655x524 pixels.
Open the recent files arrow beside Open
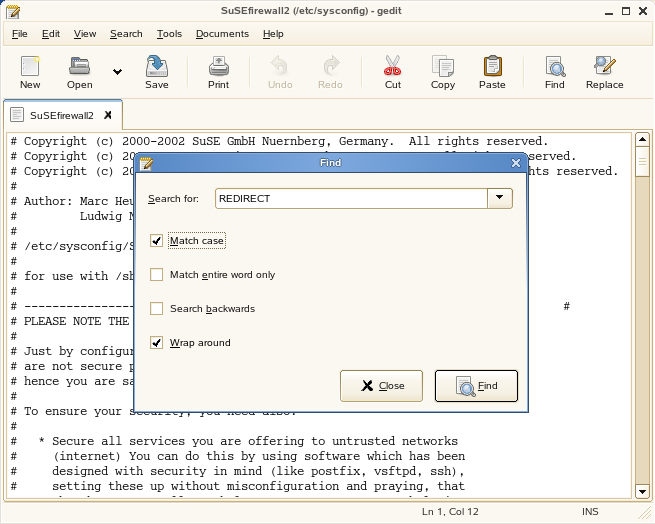point(117,72)
